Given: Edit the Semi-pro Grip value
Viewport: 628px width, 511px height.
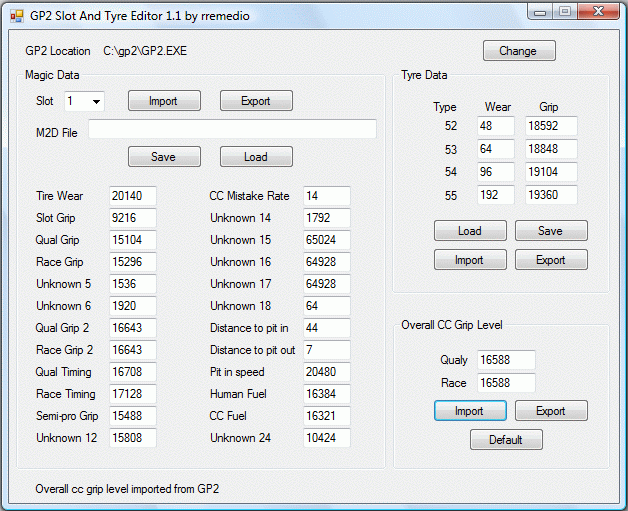Looking at the screenshot, I should 133,416.
